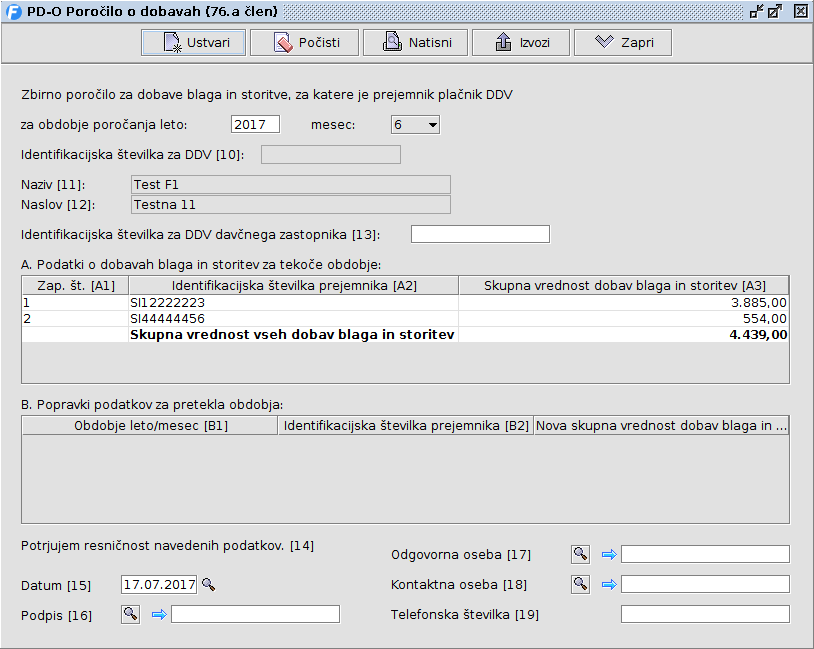Click the blue arrow beside Podpis

(158, 614)
